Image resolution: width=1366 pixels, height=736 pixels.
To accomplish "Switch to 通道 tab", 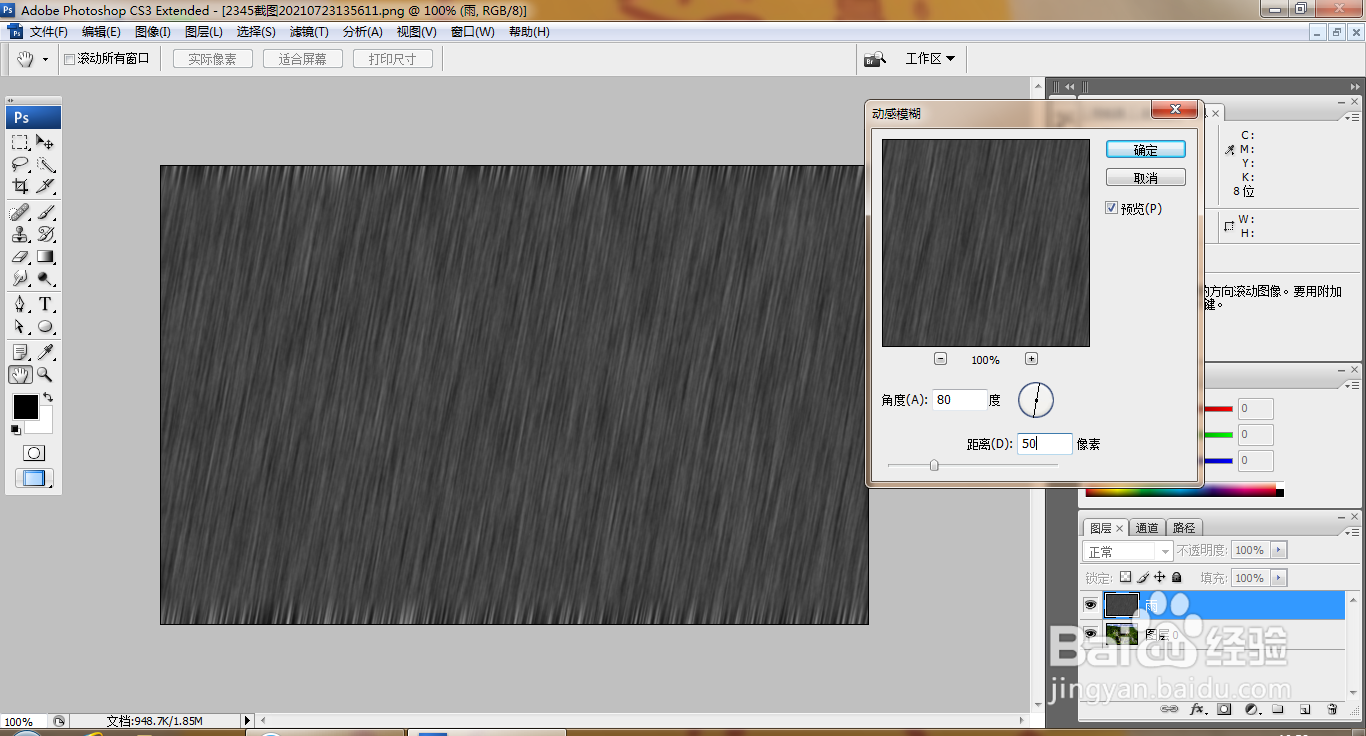I will tap(1147, 528).
